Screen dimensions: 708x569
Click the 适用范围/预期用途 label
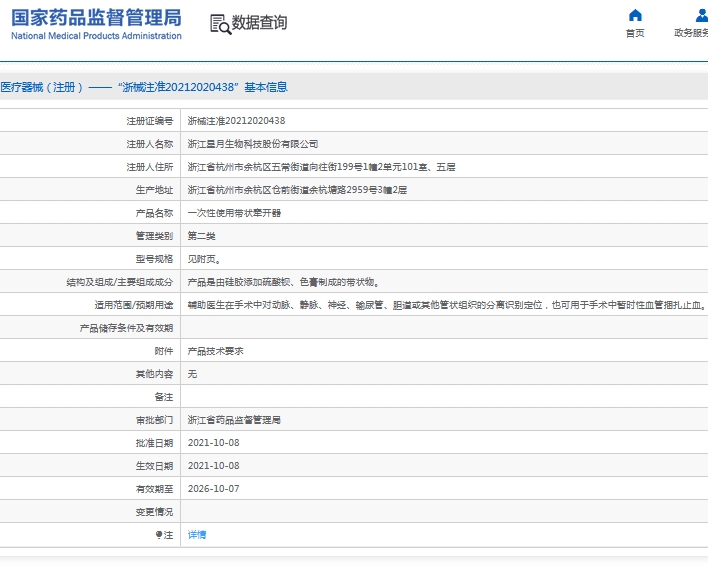point(134,305)
